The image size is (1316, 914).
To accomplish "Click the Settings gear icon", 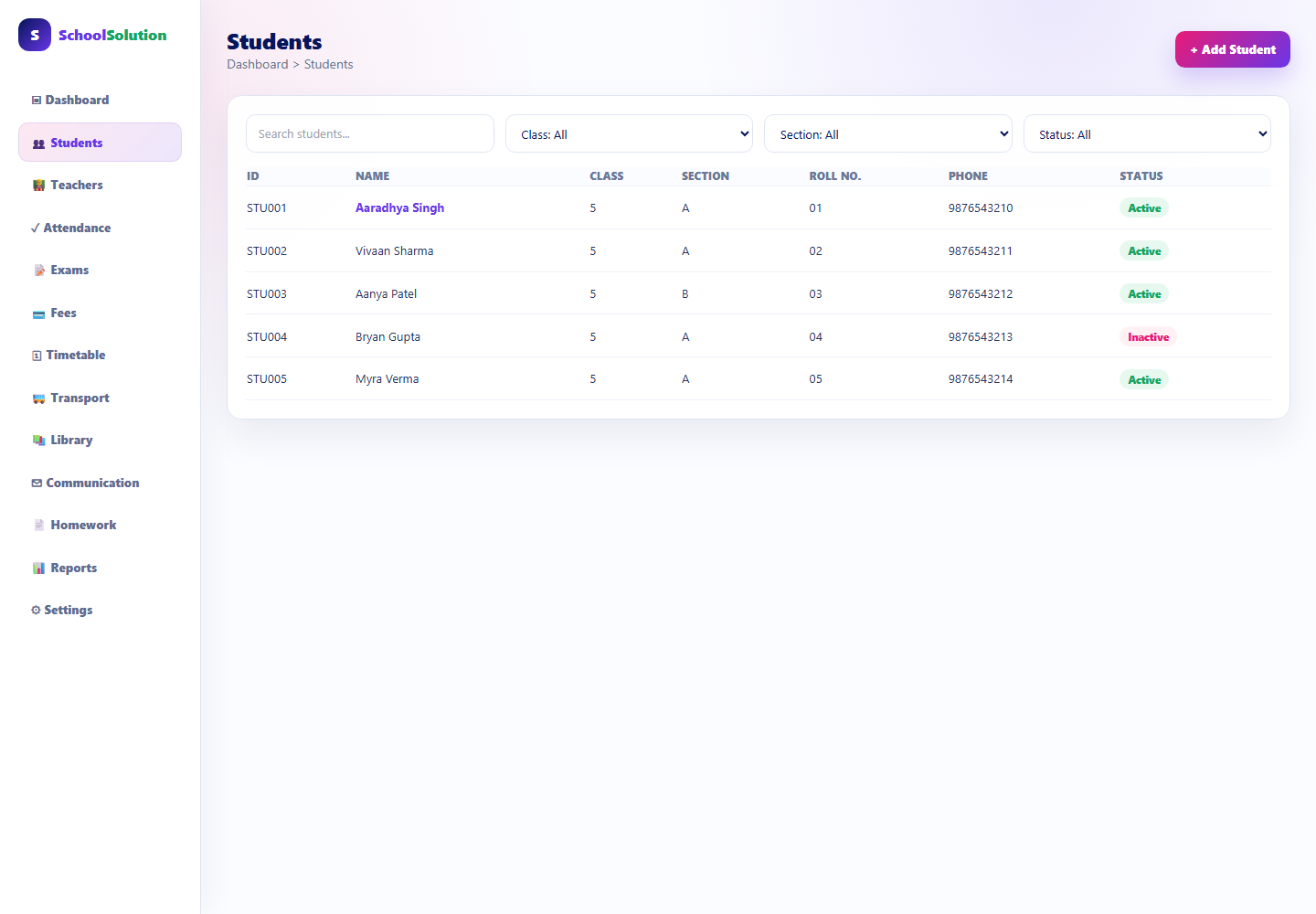I will 36,611.
